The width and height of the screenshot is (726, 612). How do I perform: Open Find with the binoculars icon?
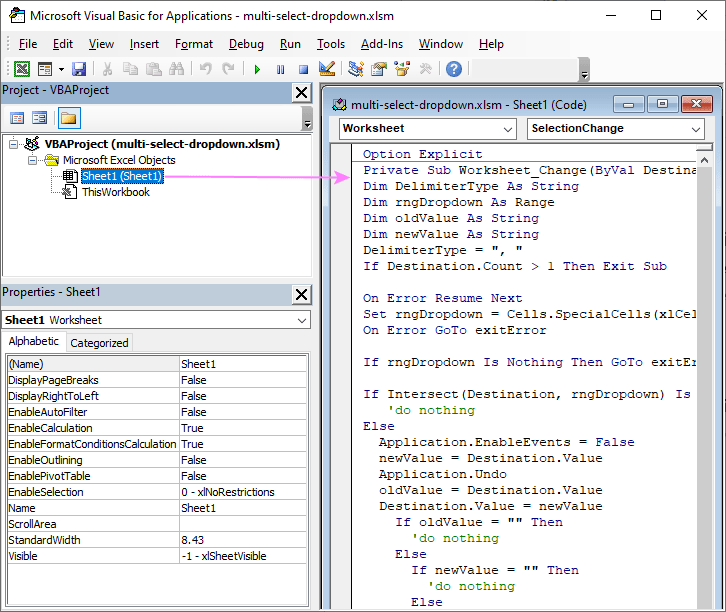coord(176,69)
